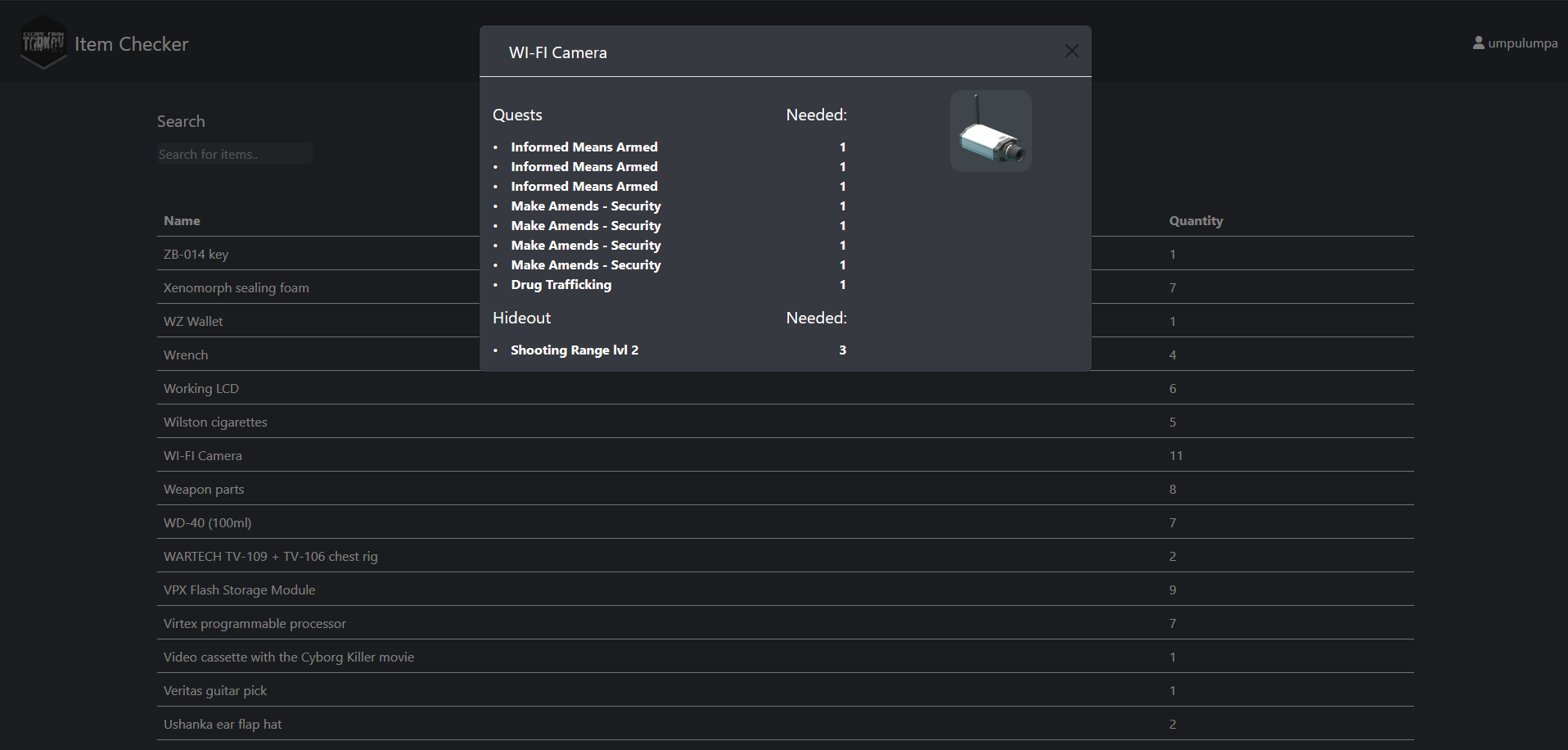Click the WD-40 (100ml) row
This screenshot has height=750, width=1568.
click(207, 523)
